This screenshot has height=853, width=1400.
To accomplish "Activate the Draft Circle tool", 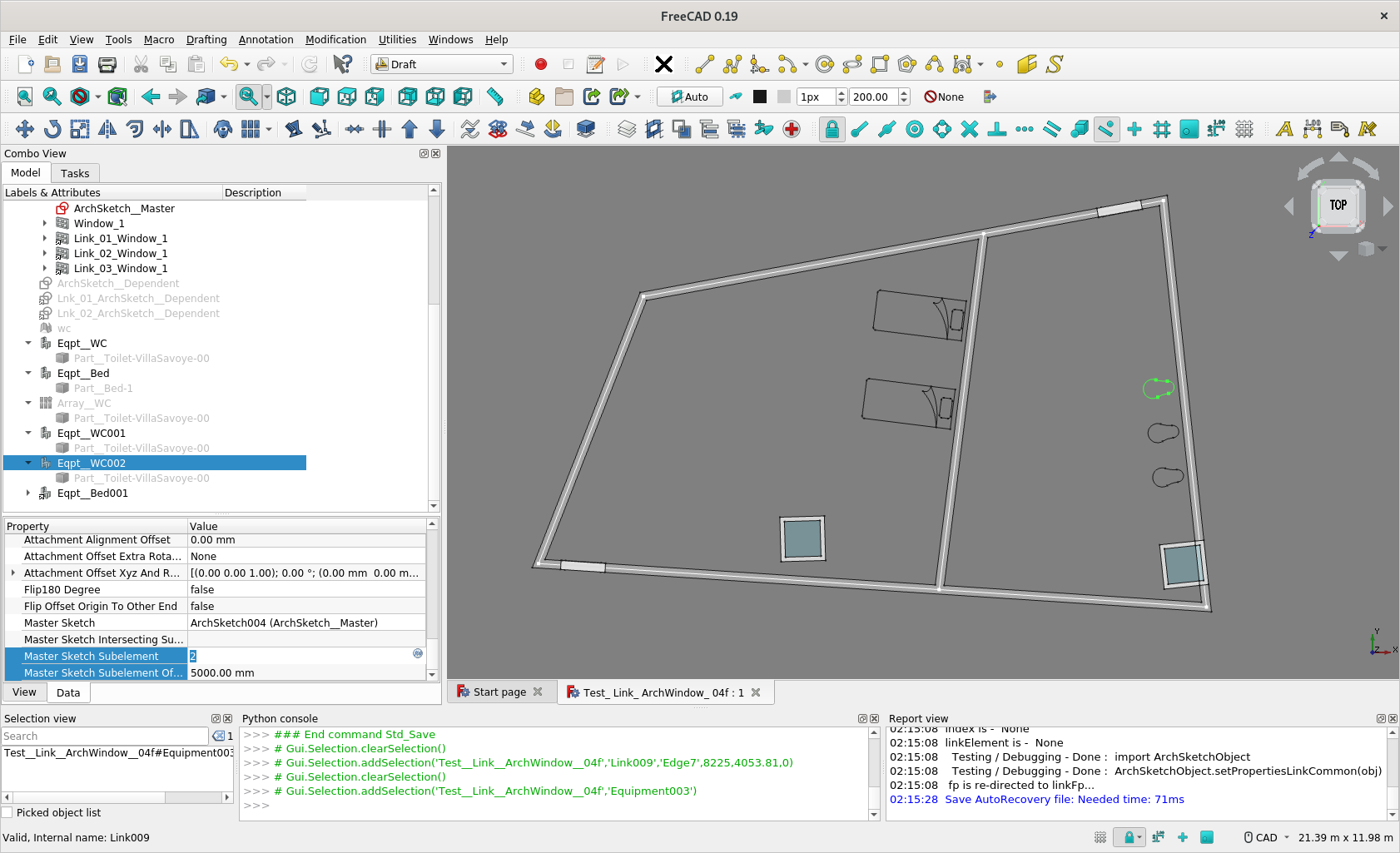I will tap(825, 64).
